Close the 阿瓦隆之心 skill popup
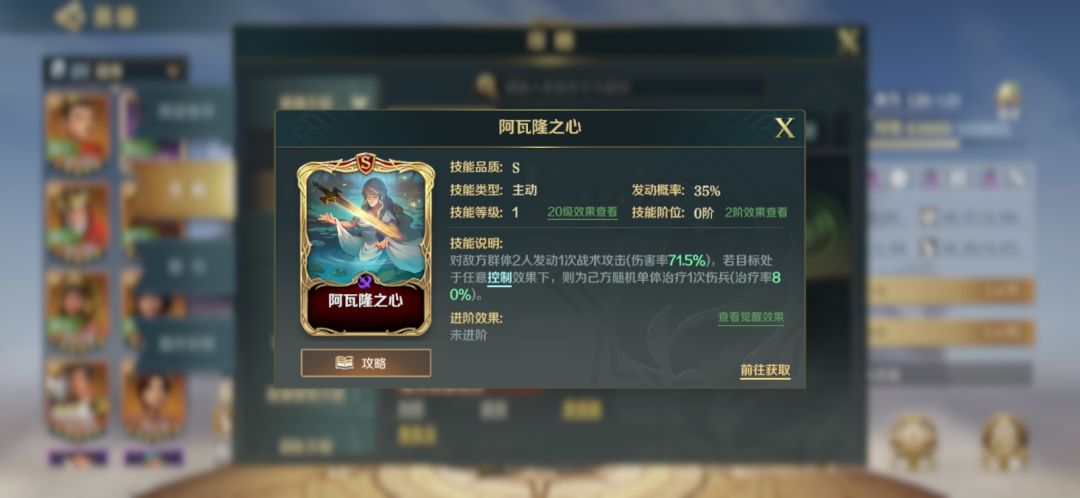 (785, 128)
